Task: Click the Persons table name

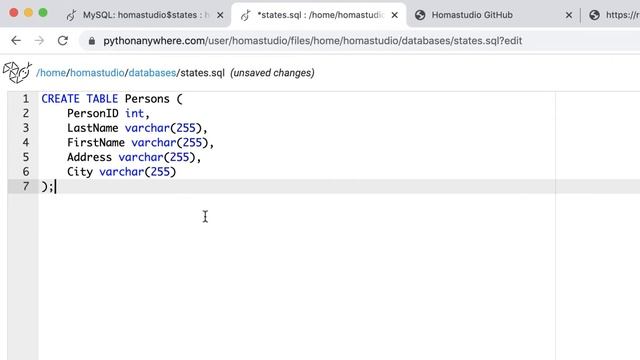Action: point(147,99)
